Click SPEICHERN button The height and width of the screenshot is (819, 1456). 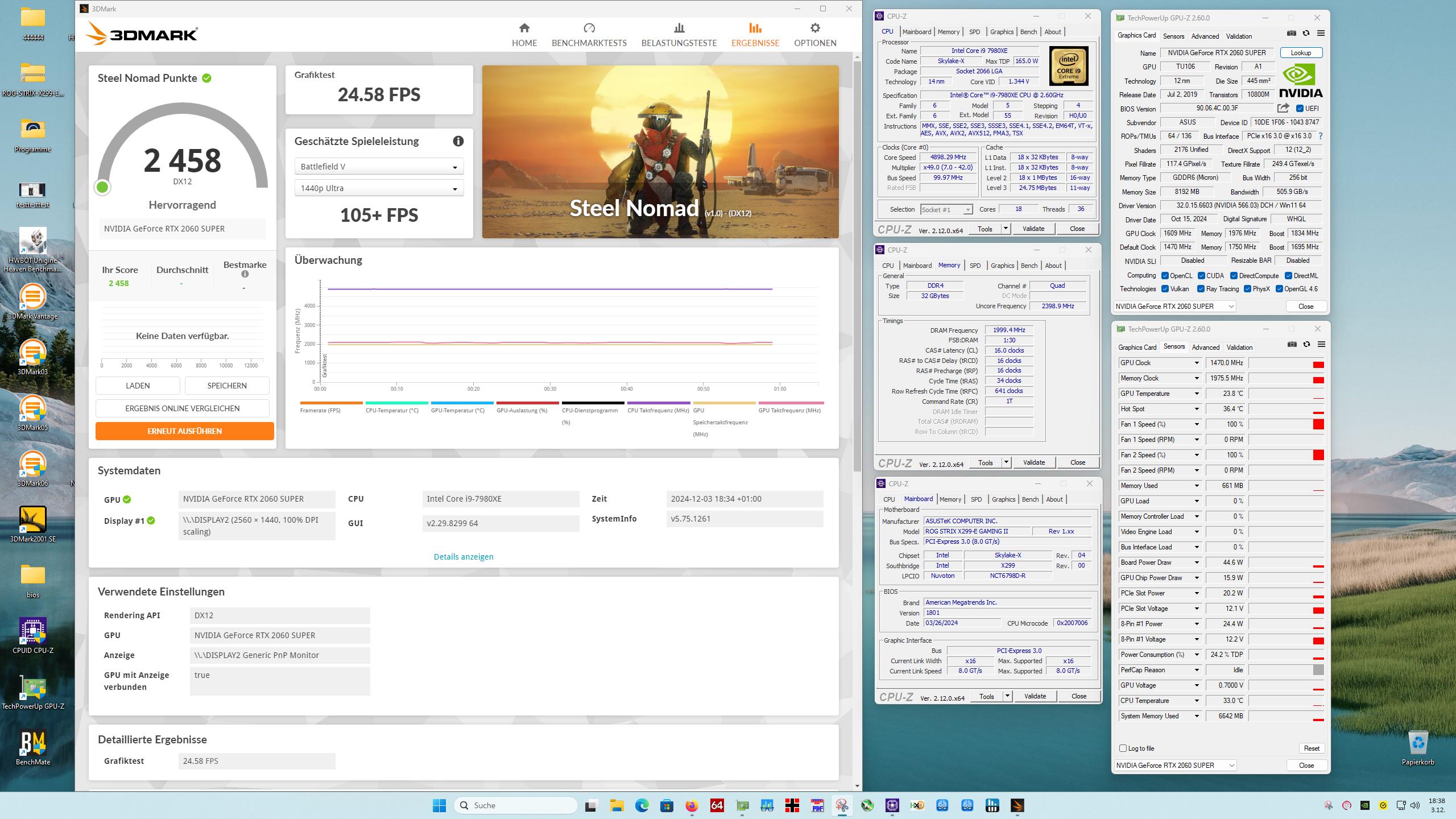tap(227, 385)
